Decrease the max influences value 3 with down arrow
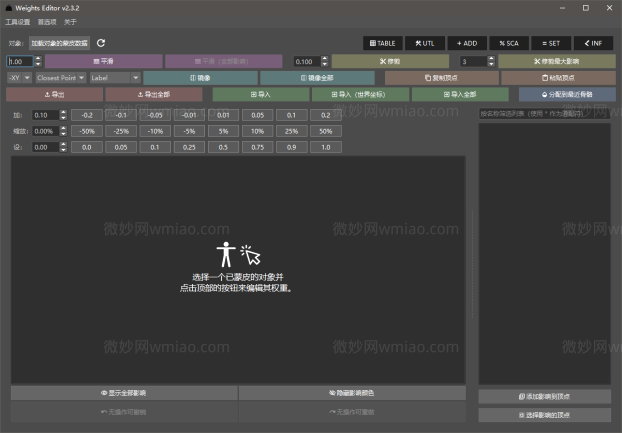Image resolution: width=622 pixels, height=433 pixels. point(491,64)
